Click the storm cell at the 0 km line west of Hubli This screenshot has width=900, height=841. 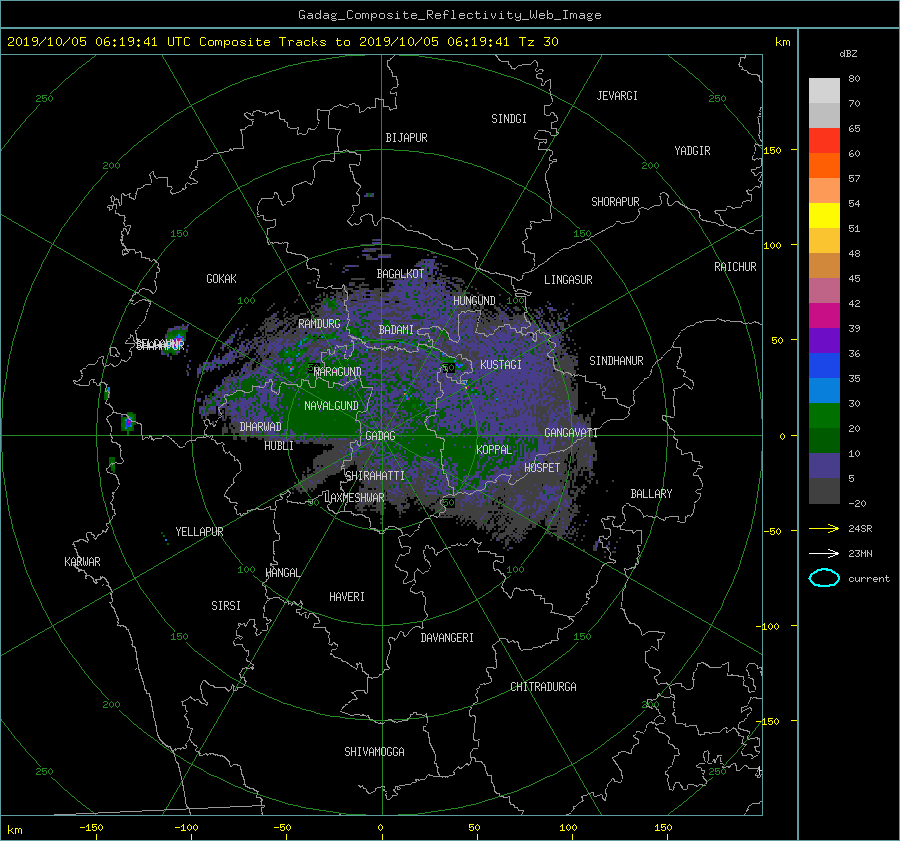[x=129, y=423]
